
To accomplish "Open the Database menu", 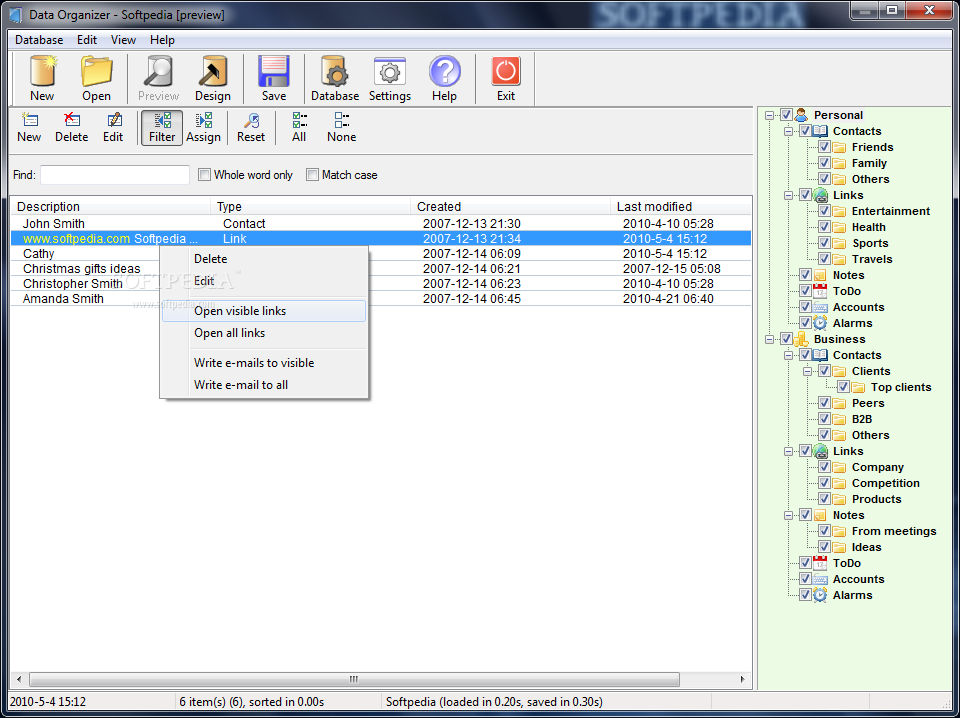I will 39,40.
